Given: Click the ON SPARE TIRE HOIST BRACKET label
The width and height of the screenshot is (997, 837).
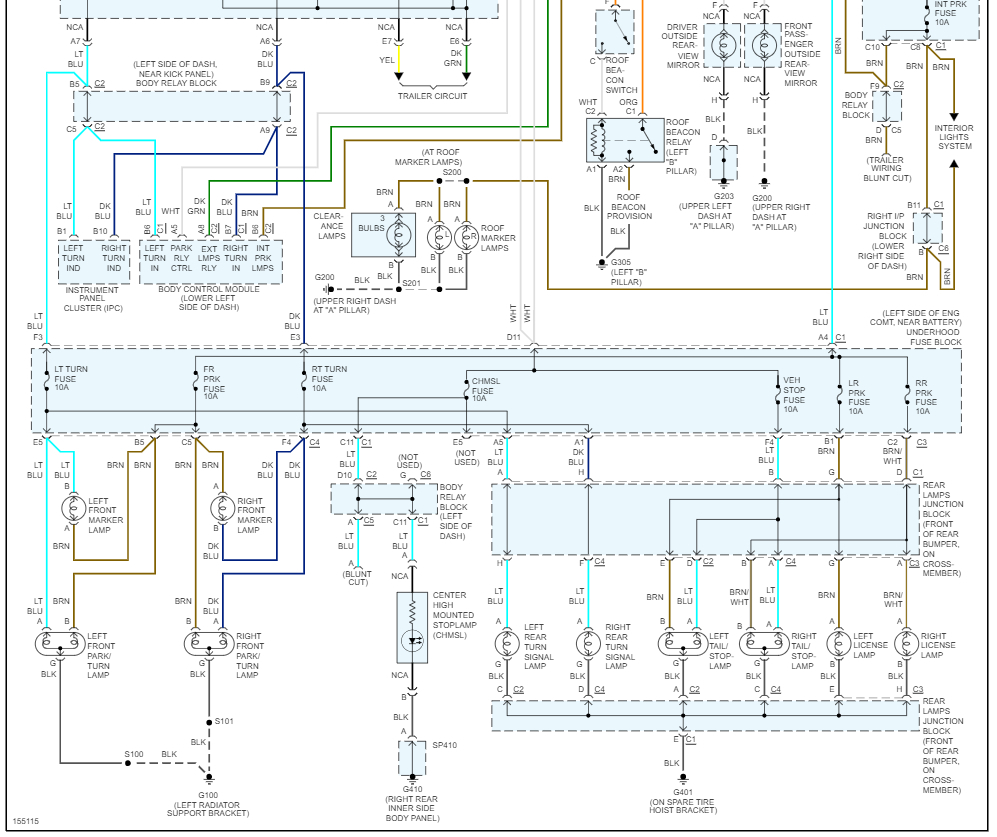Looking at the screenshot, I should pos(683,806).
